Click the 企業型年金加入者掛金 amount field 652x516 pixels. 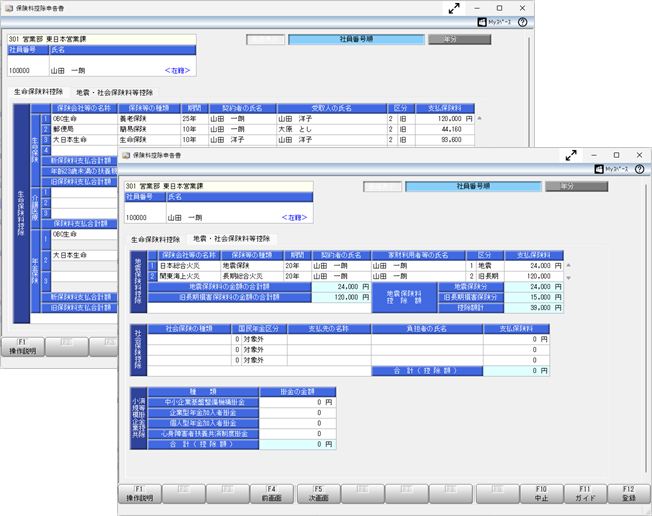297,413
